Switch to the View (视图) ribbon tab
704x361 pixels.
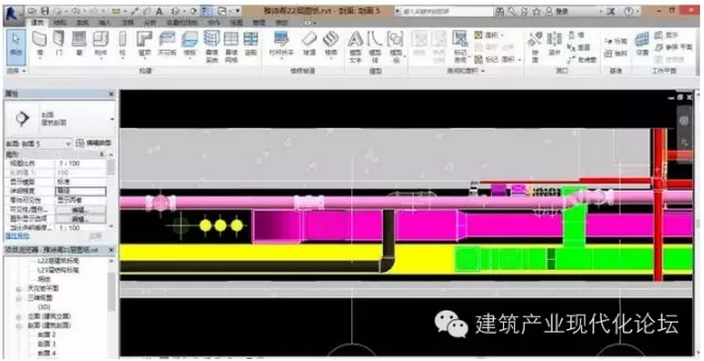pyautogui.click(x=237, y=22)
